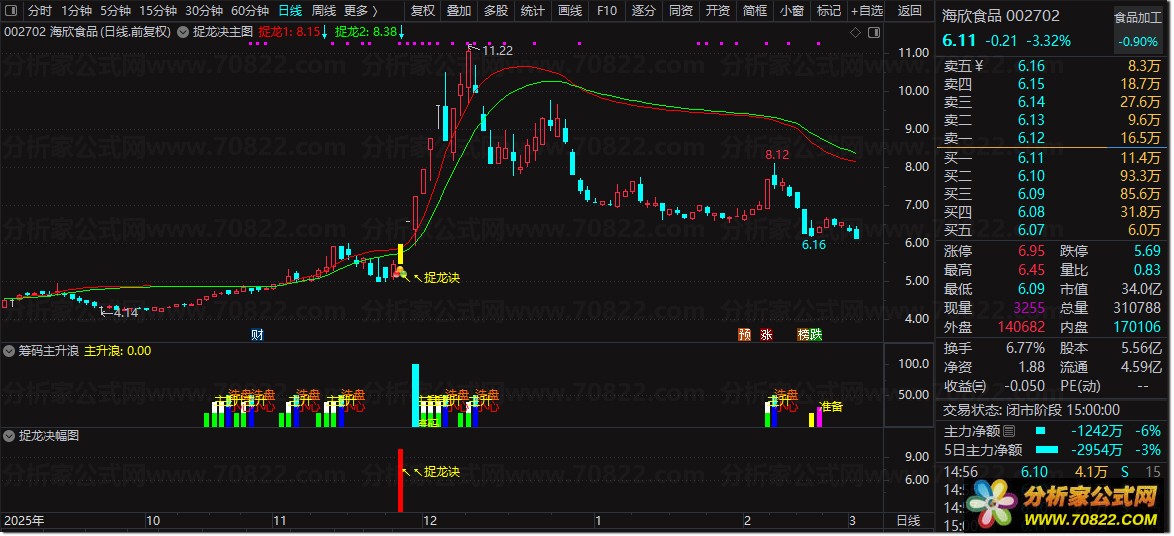The image size is (1174, 536).
Task: Click the 14:56 trade tick row
Action: click(x=1053, y=472)
